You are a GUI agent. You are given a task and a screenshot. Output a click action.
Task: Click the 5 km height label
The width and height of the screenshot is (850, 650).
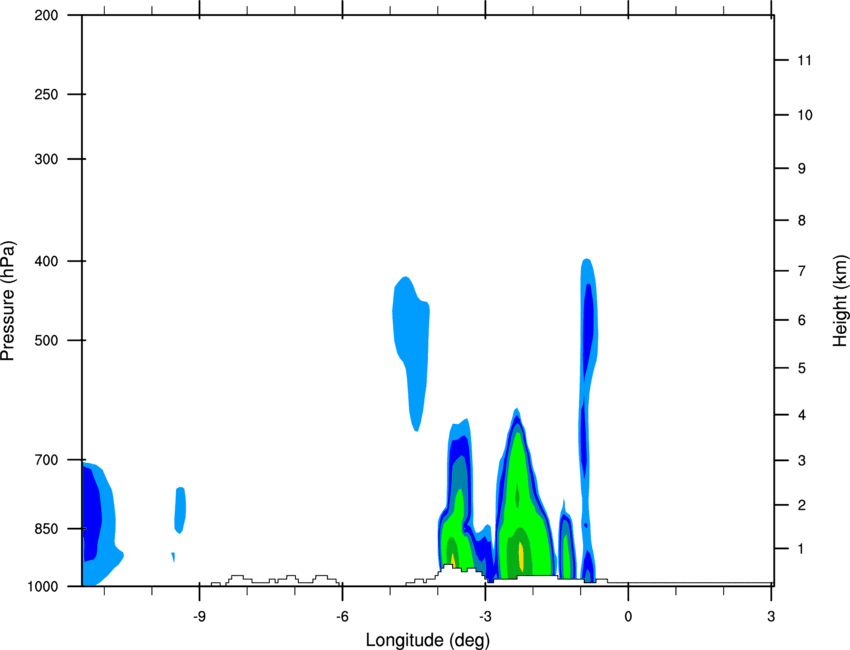coord(802,369)
